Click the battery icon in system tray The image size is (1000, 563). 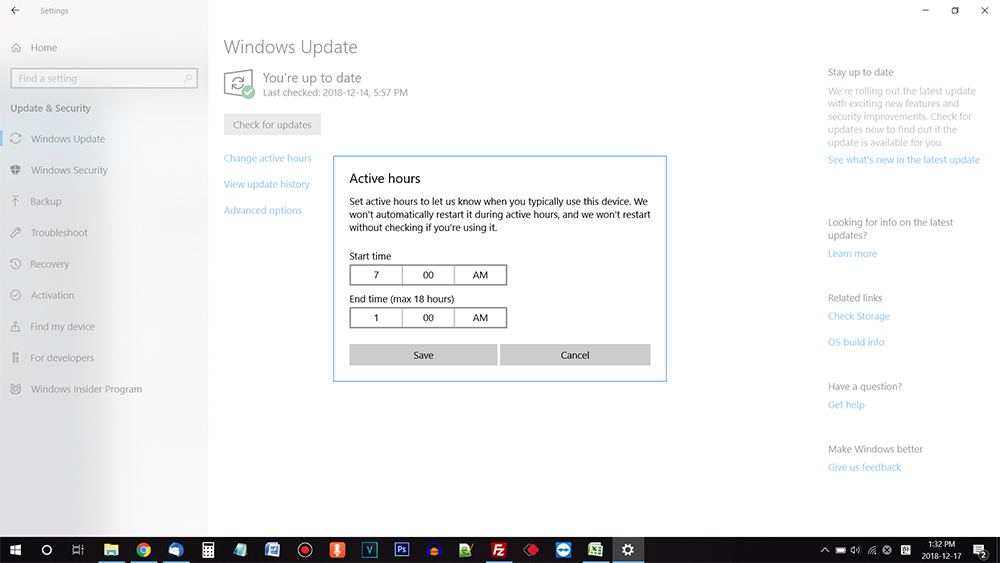(841, 550)
